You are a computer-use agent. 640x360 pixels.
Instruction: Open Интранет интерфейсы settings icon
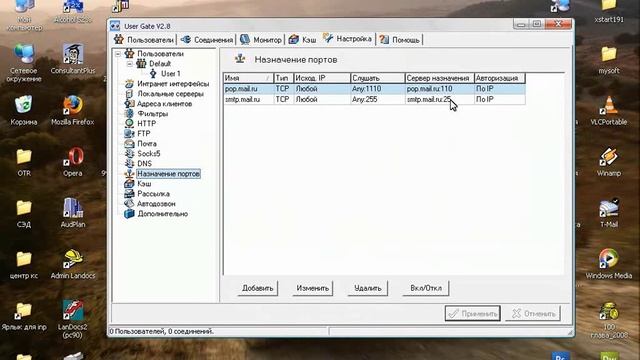click(x=129, y=84)
